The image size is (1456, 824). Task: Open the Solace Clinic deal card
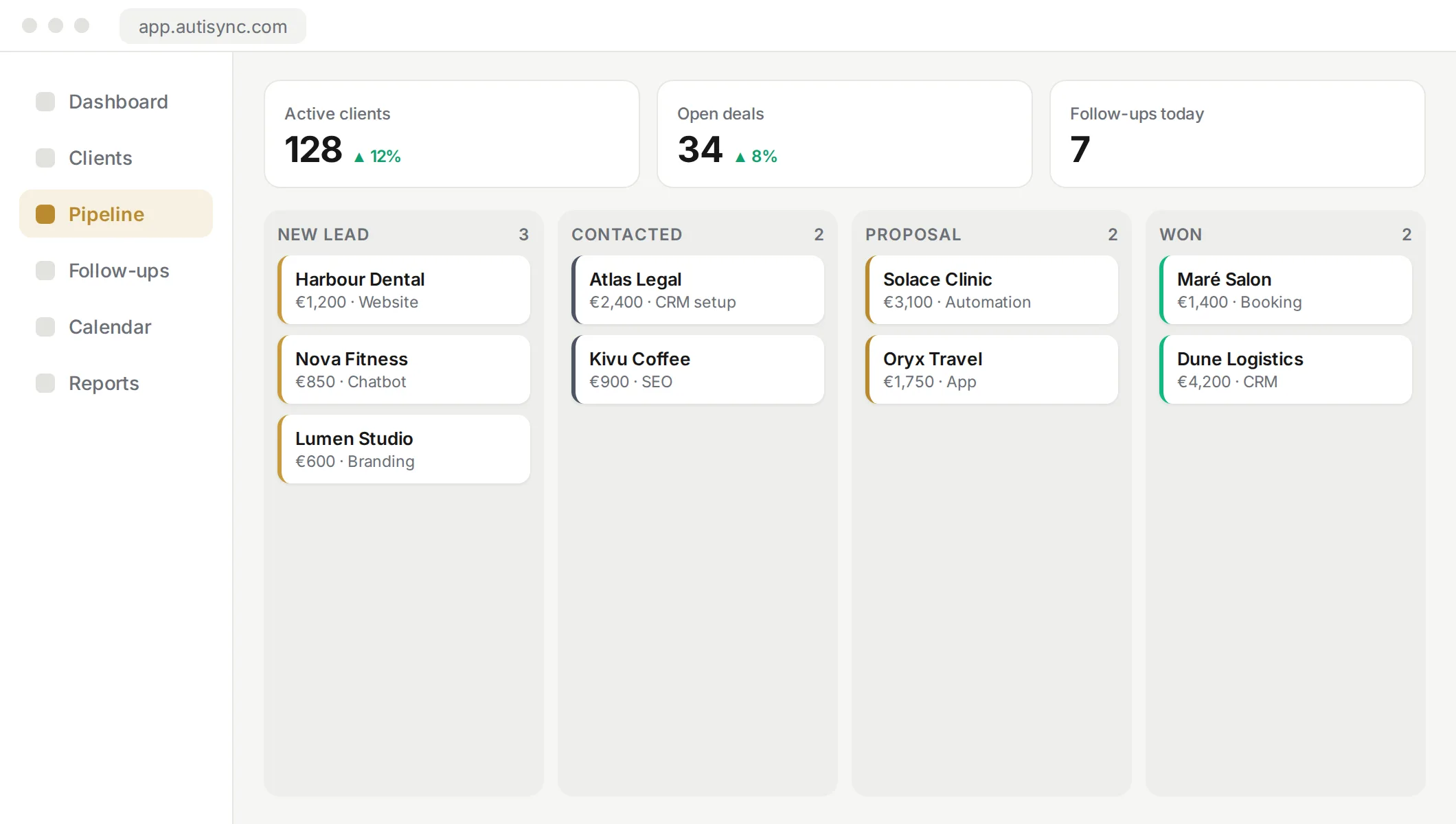pyautogui.click(x=992, y=290)
